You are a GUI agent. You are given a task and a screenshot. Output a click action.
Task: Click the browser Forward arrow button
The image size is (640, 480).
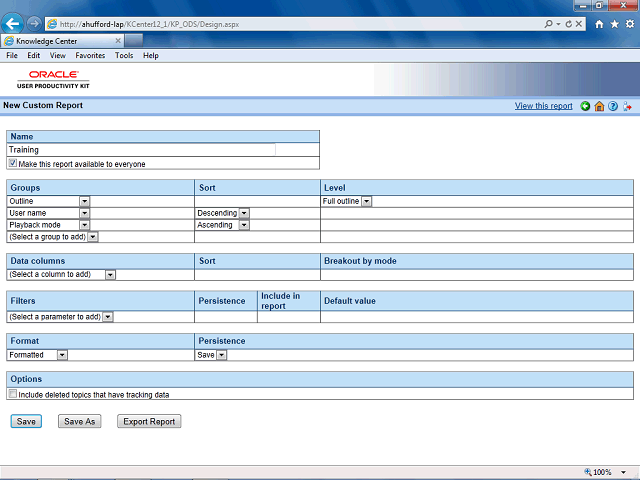pyautogui.click(x=34, y=24)
